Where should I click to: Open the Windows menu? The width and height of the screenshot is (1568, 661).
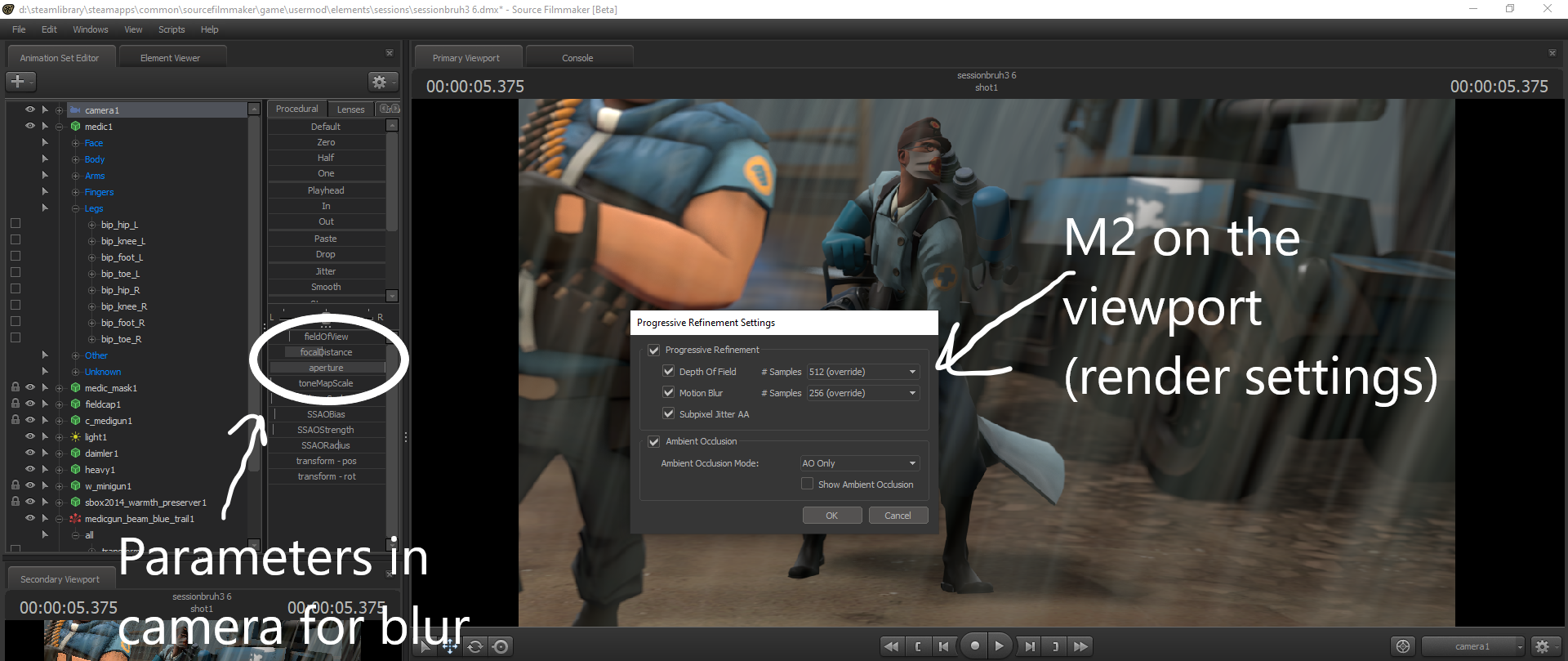tap(90, 29)
